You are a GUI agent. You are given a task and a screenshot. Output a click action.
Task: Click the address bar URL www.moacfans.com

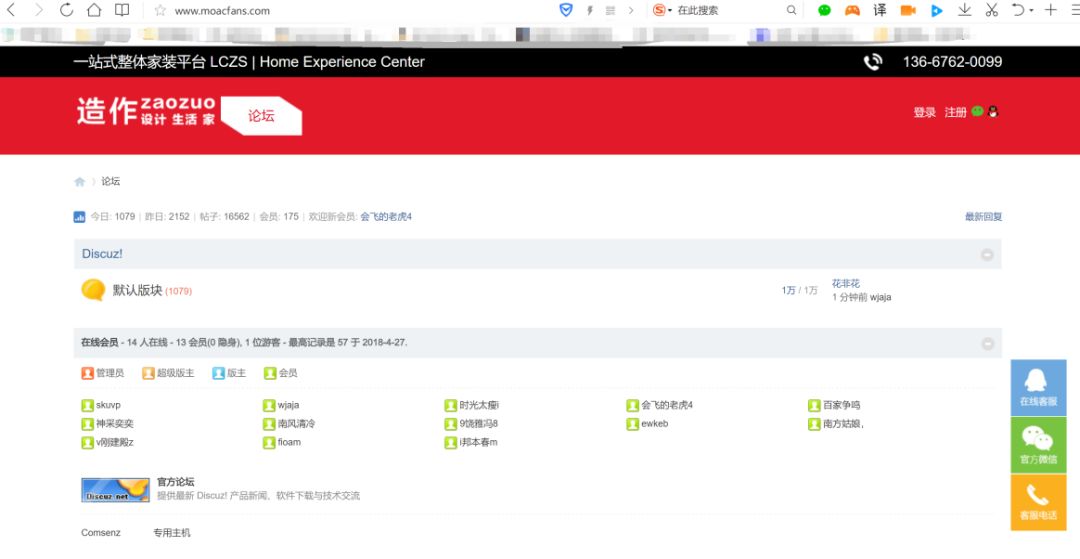[222, 11]
